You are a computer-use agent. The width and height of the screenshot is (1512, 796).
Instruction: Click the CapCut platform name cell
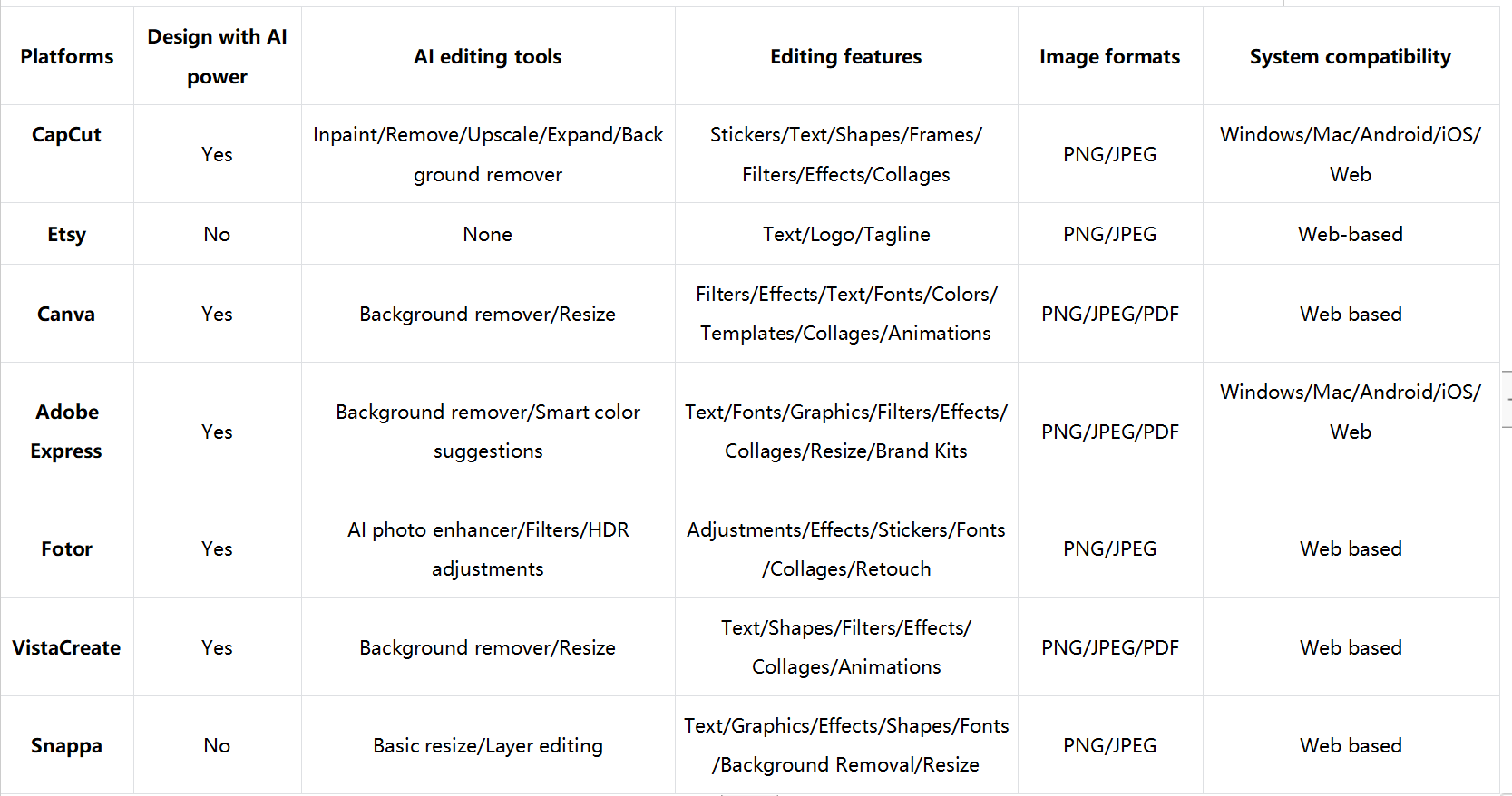pos(66,134)
